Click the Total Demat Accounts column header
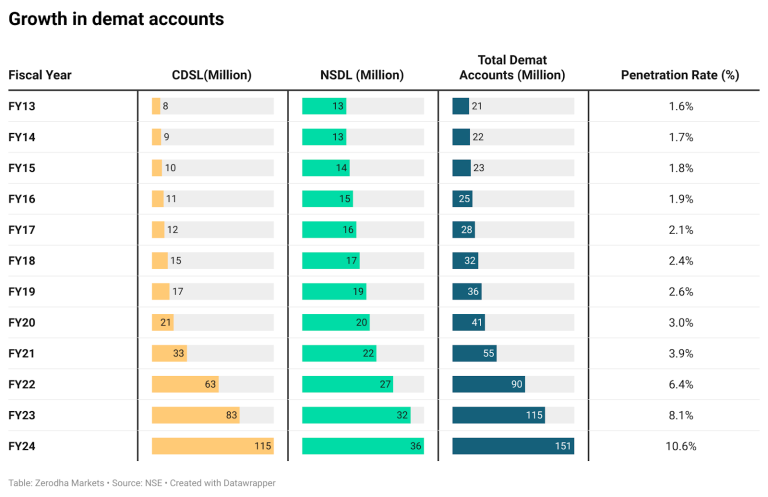 [x=512, y=68]
